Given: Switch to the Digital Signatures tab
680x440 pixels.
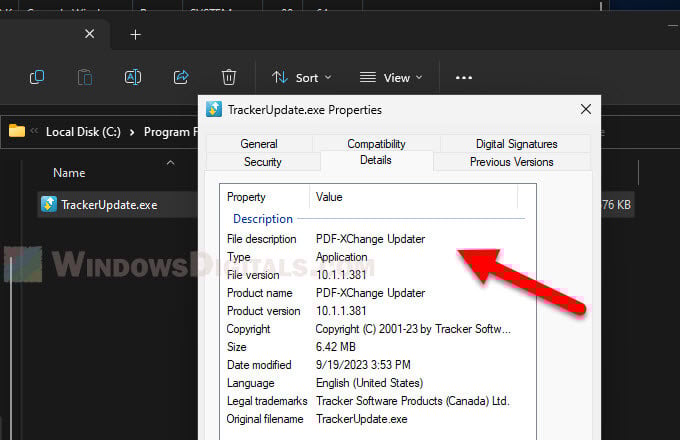Looking at the screenshot, I should pyautogui.click(x=516, y=143).
